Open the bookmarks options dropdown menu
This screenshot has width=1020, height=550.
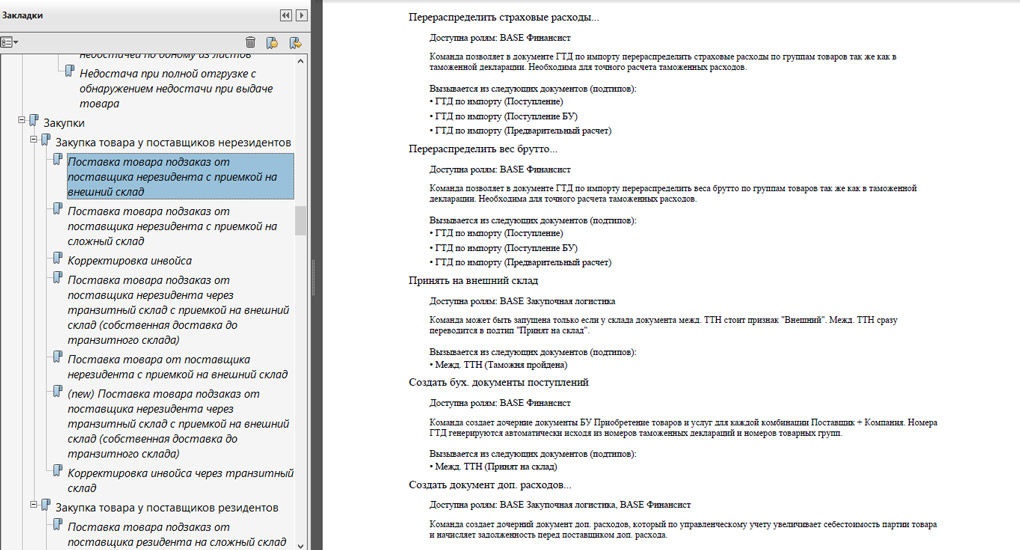pos(9,42)
